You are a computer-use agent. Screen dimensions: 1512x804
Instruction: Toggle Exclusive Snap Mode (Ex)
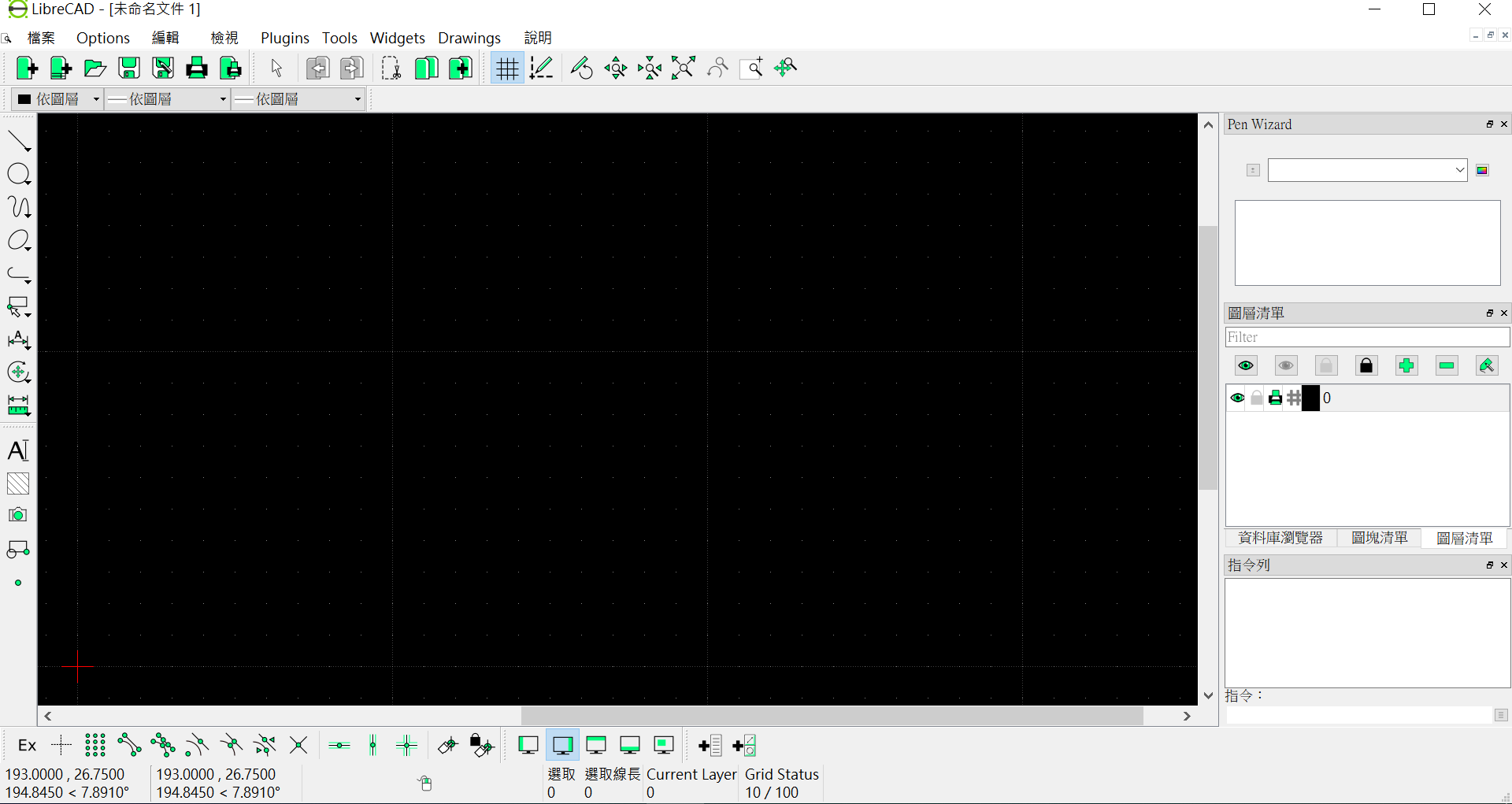point(28,745)
